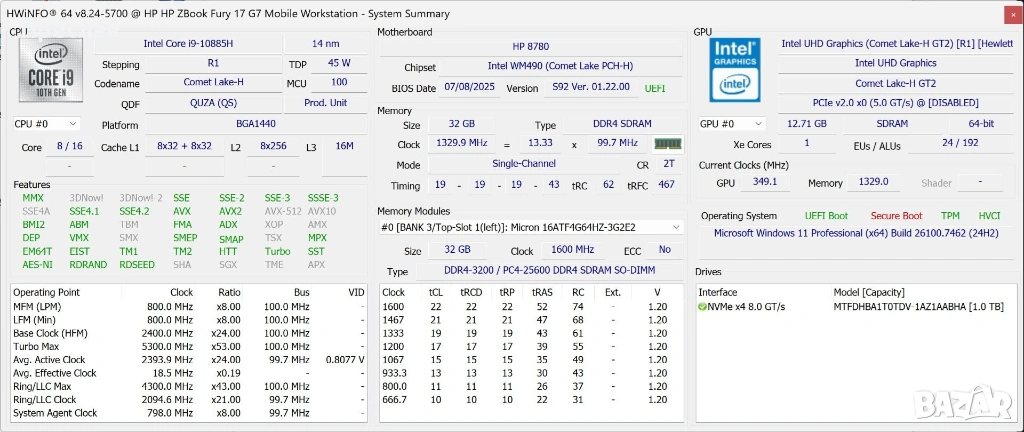
Task: Open the CPU #0 selector dropdown
Action: click(x=46, y=124)
